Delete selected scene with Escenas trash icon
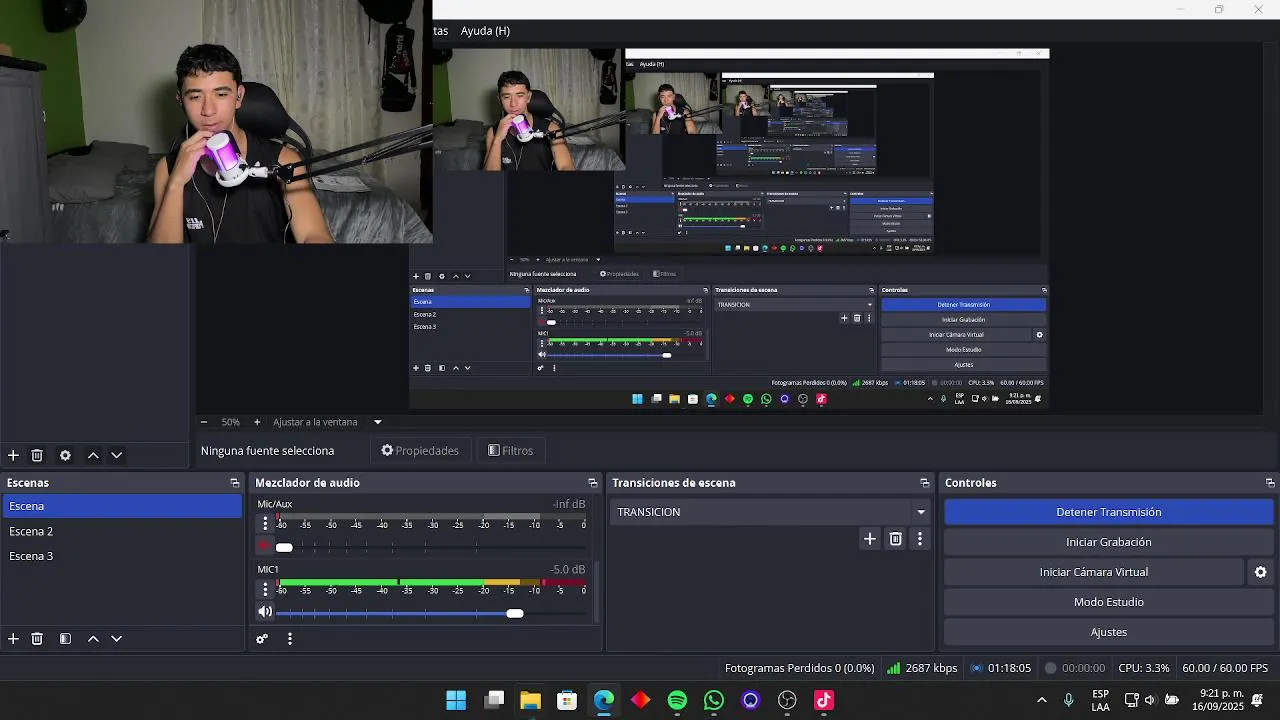This screenshot has height=720, width=1280. (x=37, y=638)
